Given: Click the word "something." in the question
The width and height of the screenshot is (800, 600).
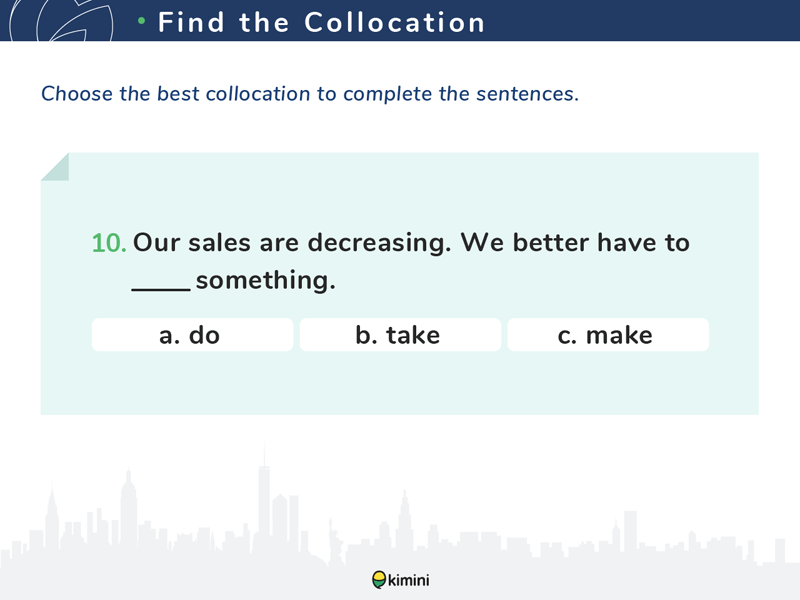Looking at the screenshot, I should [265, 281].
